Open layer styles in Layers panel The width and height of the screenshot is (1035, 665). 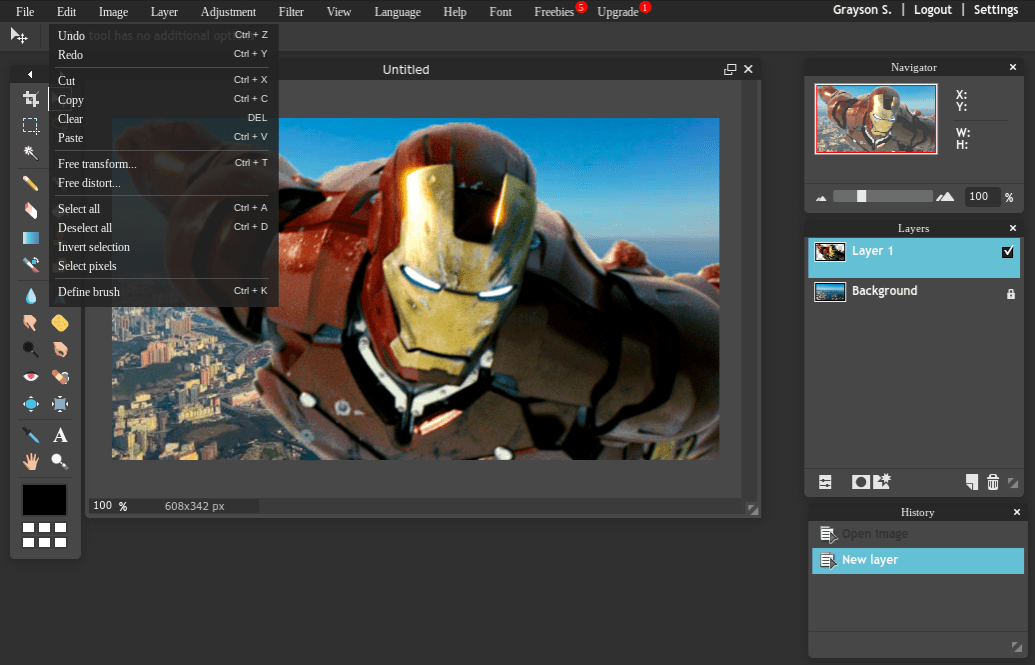tap(882, 481)
